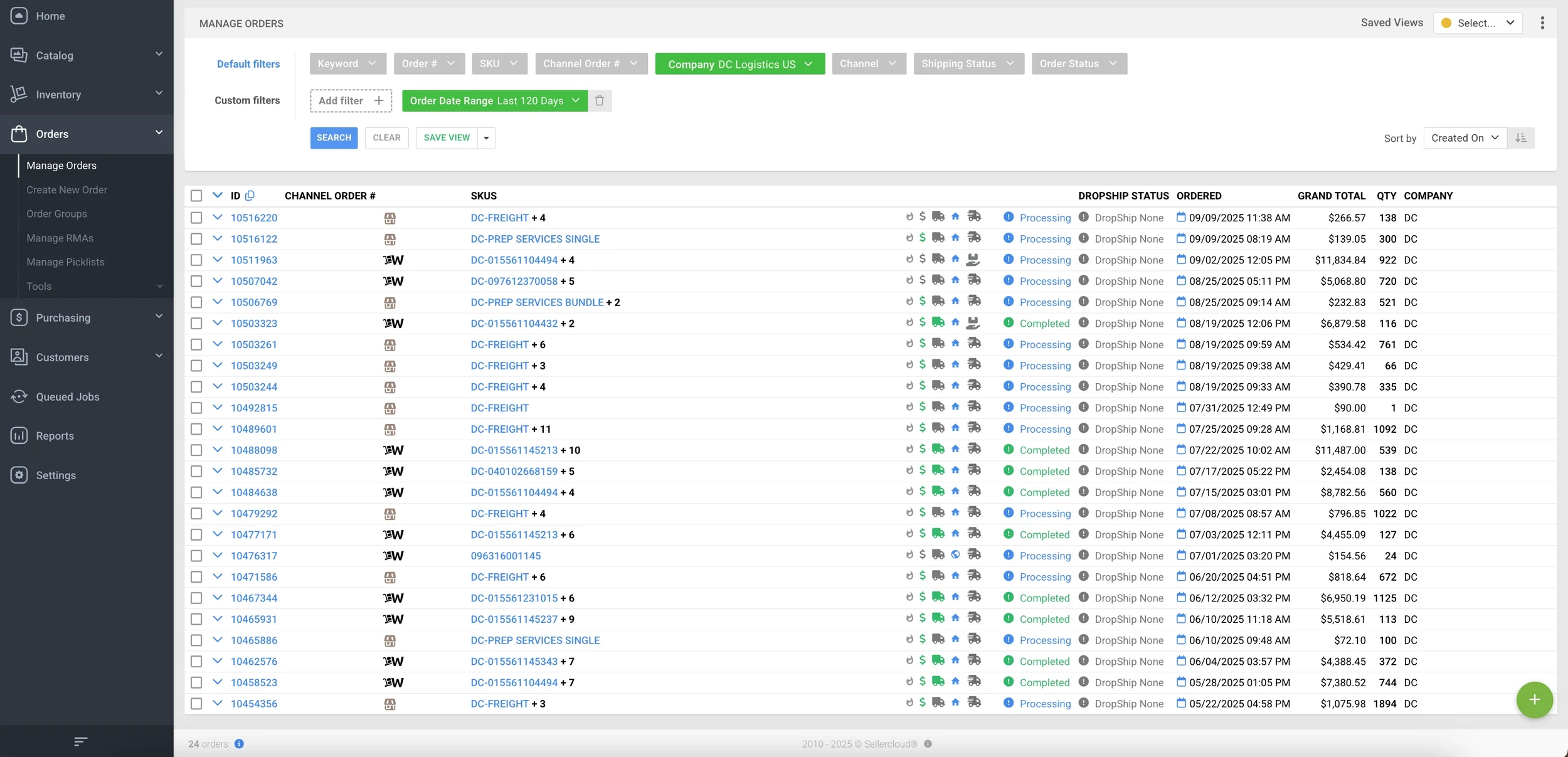Click the Add filter box

[351, 101]
